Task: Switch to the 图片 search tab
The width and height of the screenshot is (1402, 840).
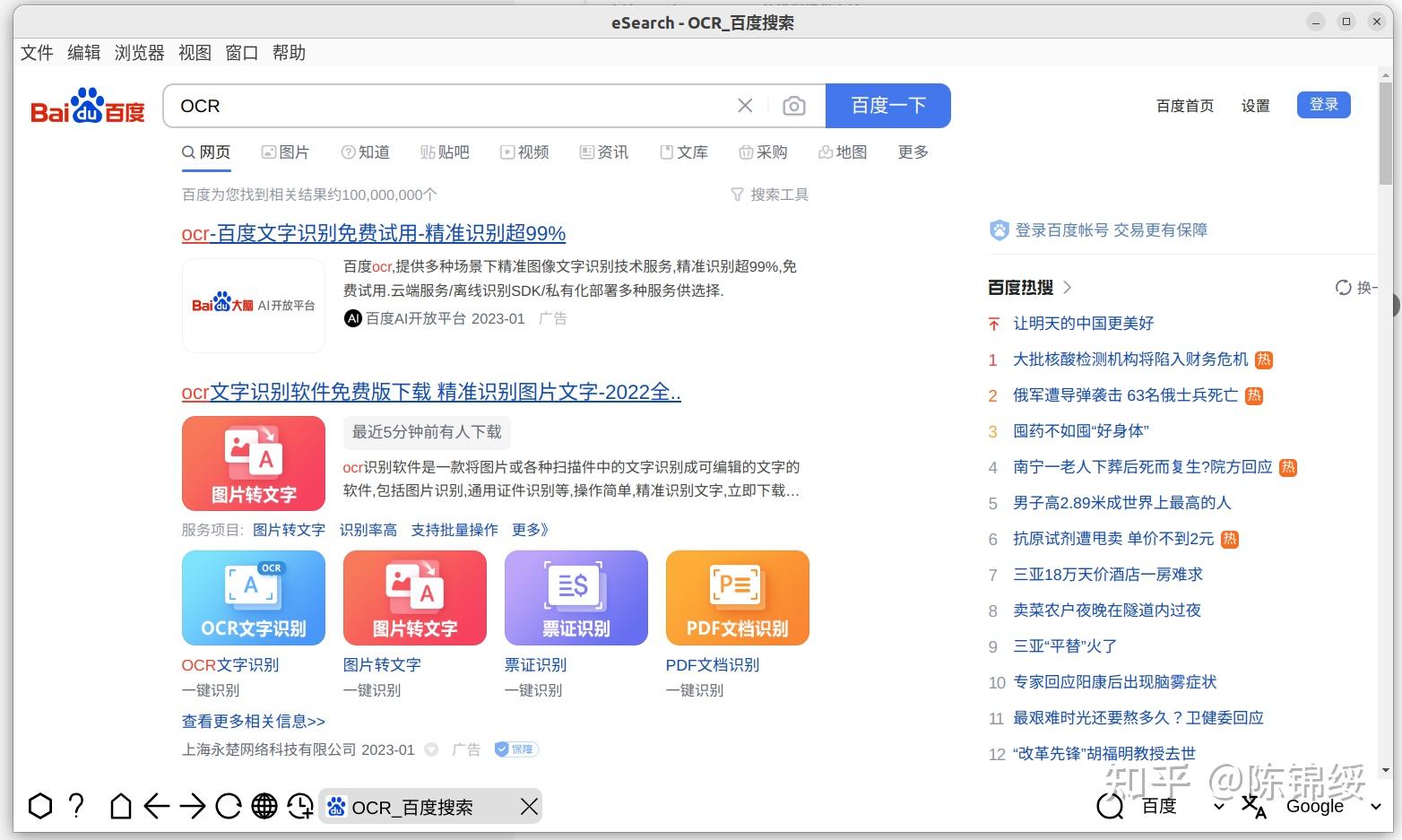Action: coord(286,152)
